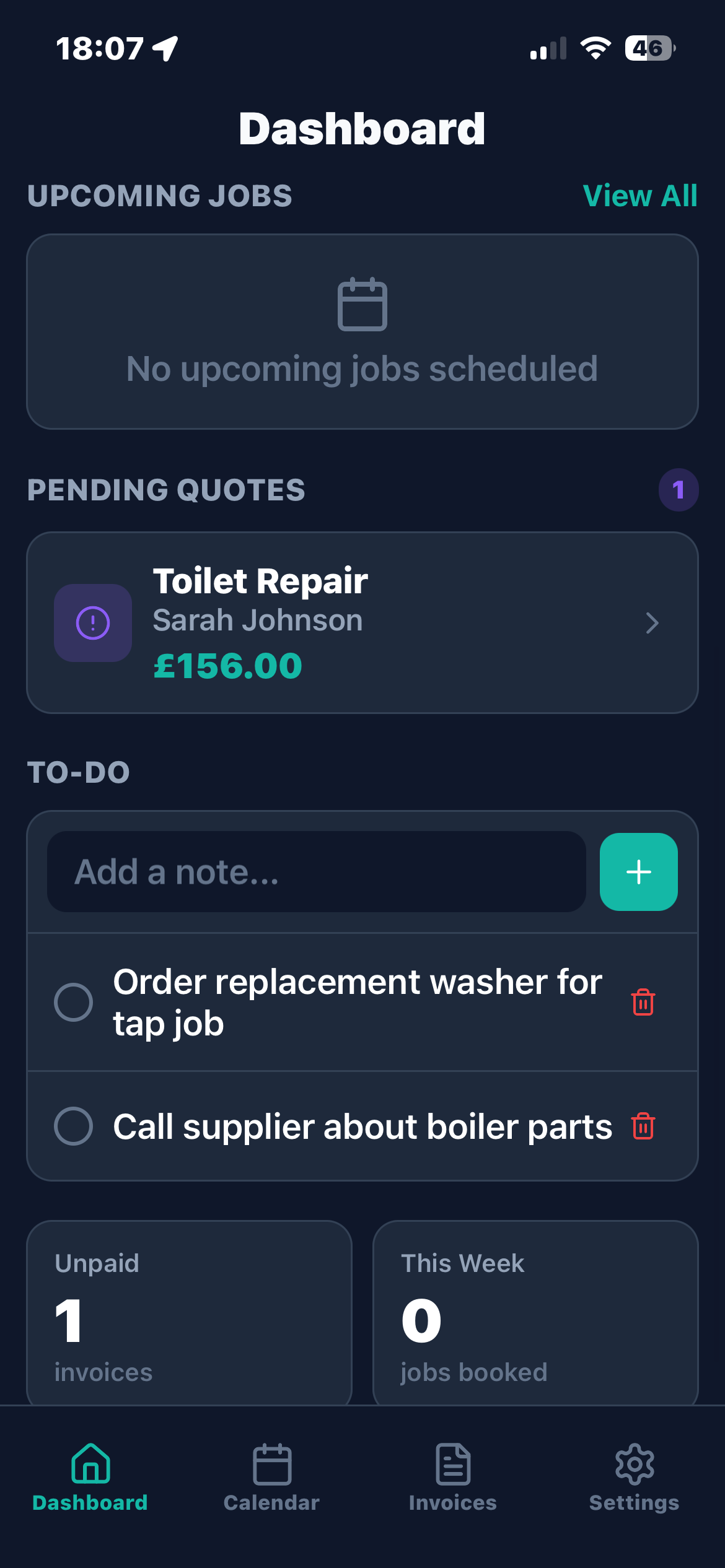
Task: Check off the replacement washer task
Action: 74,1001
